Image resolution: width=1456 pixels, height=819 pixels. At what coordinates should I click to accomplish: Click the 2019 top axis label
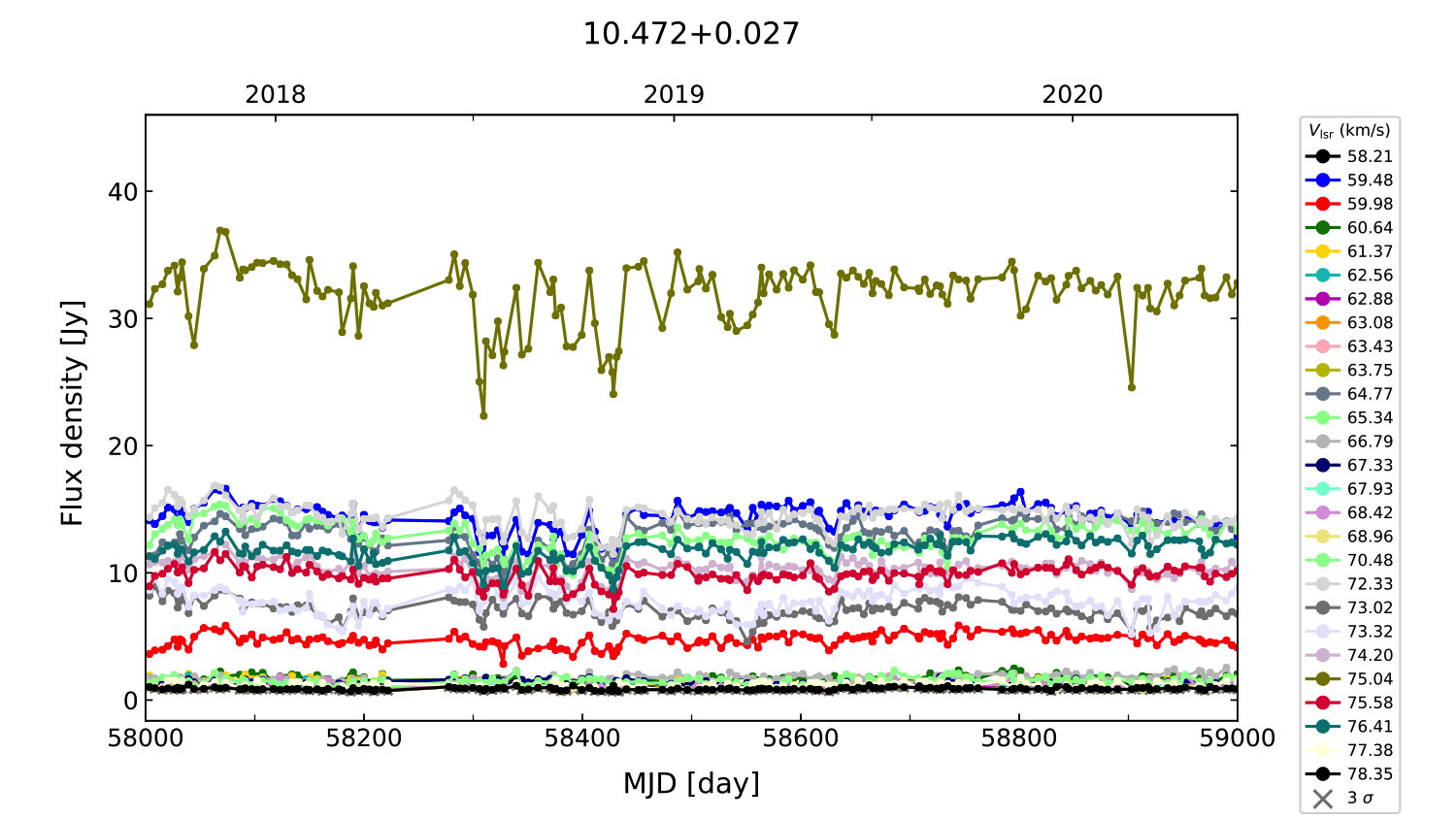674,95
